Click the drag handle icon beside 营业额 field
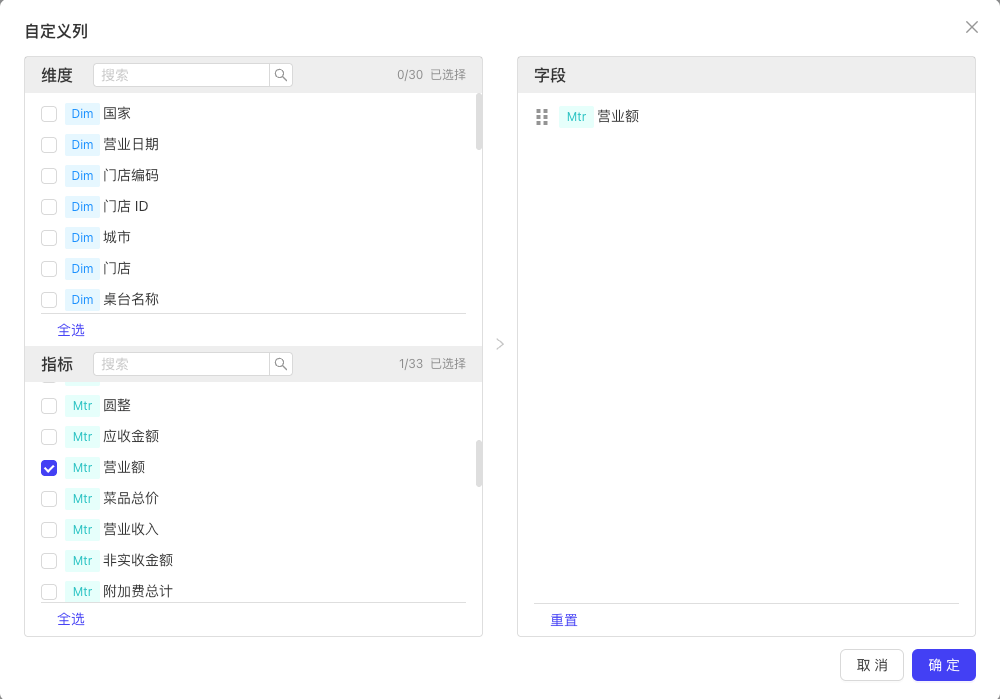 (x=542, y=117)
